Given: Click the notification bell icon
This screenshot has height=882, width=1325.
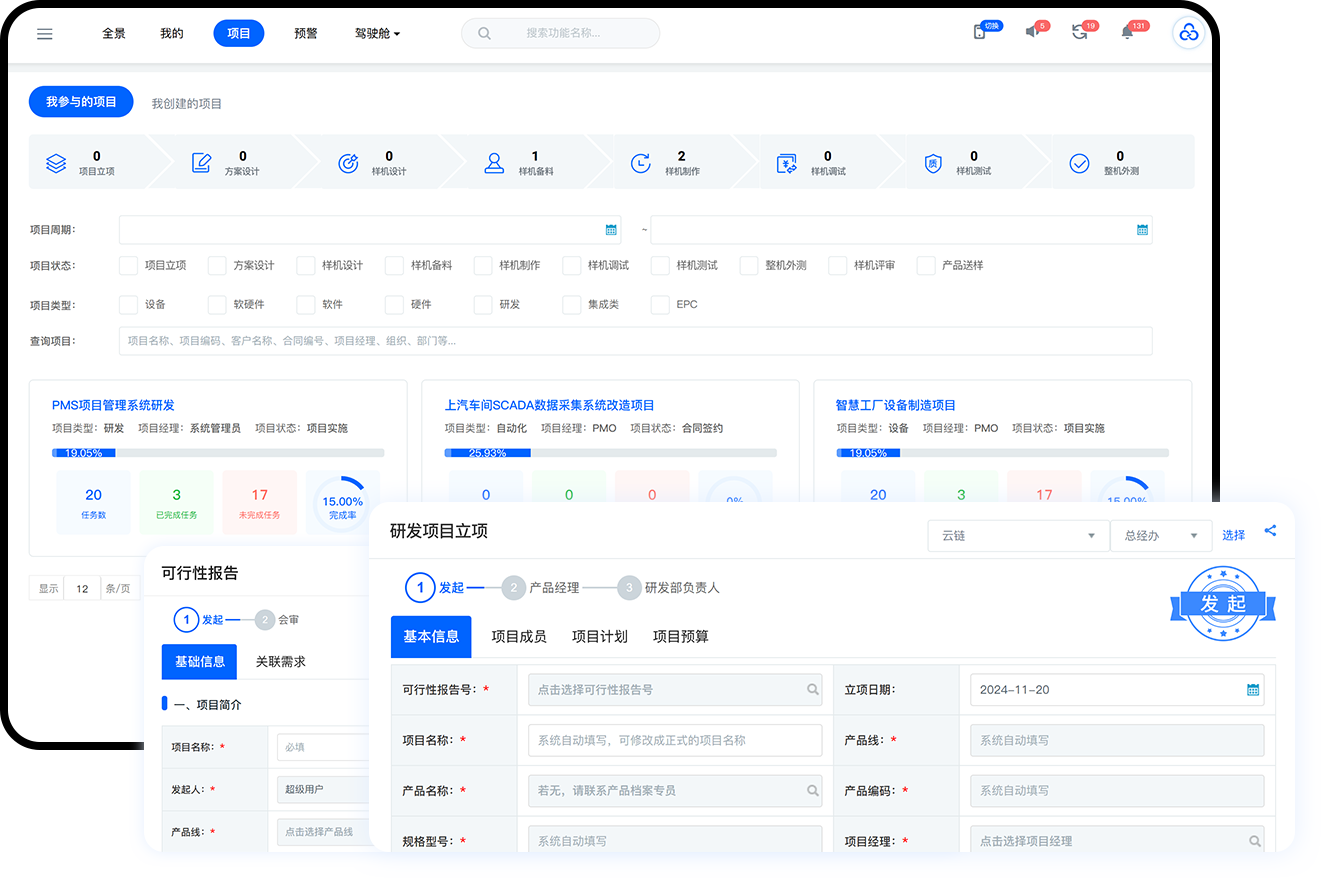Looking at the screenshot, I should 1127,33.
